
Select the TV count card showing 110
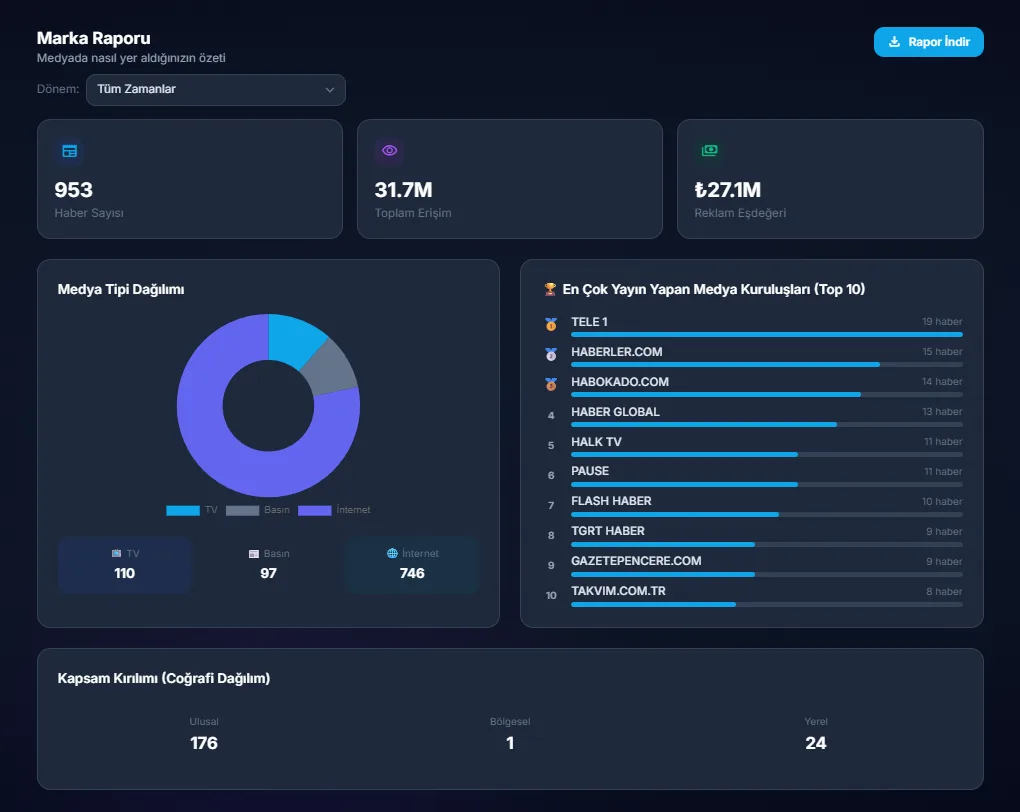tap(125, 565)
